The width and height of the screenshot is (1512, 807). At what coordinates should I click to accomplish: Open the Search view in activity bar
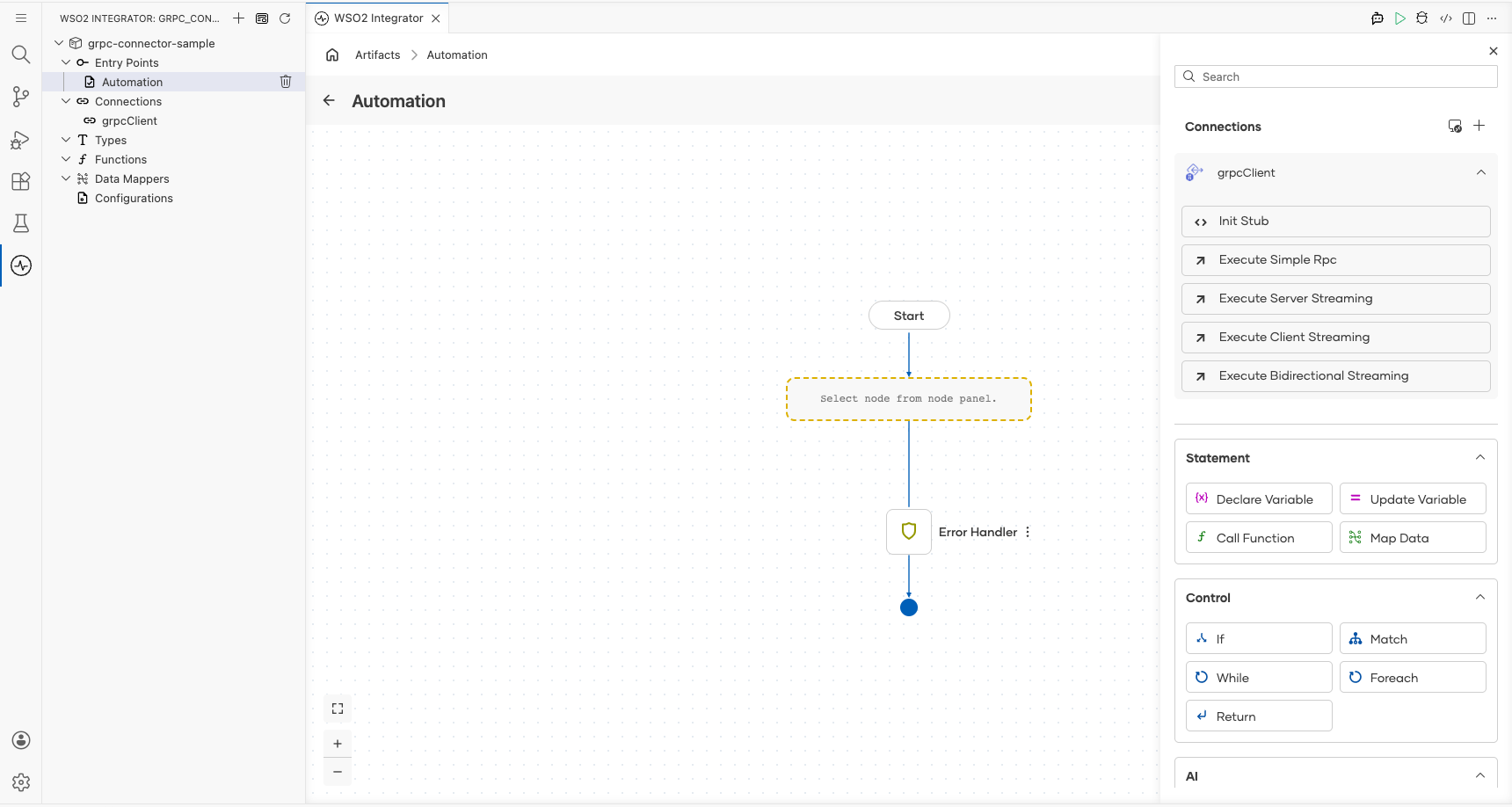click(x=21, y=55)
